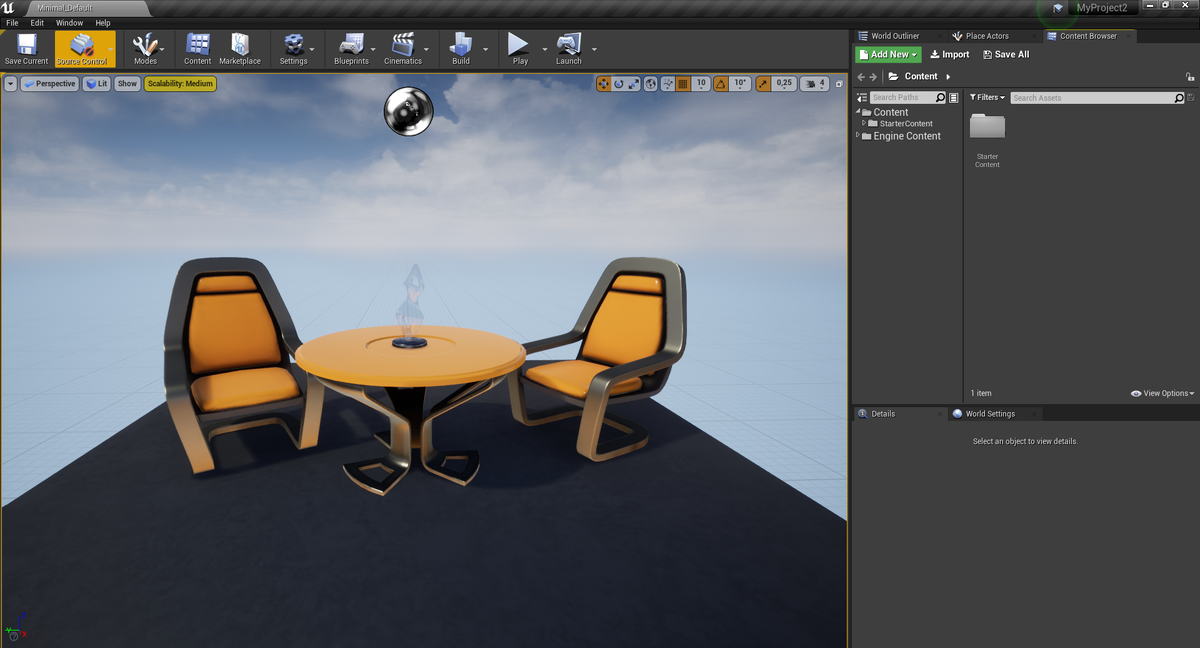This screenshot has height=648, width=1200.
Task: Toggle rotation snapping on or off
Action: tap(720, 84)
